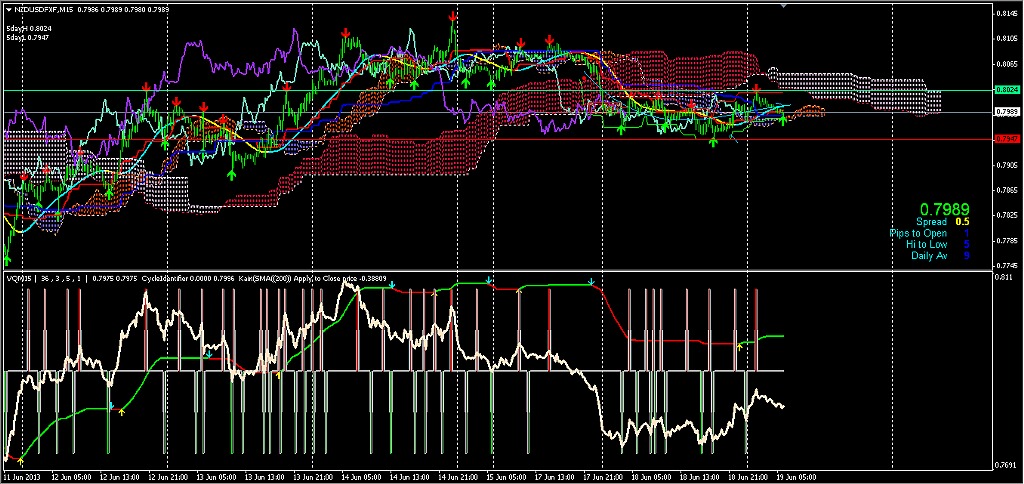Click the 11 Jun 2013 date on time axis
This screenshot has width=1024, height=484.
[x=24, y=478]
